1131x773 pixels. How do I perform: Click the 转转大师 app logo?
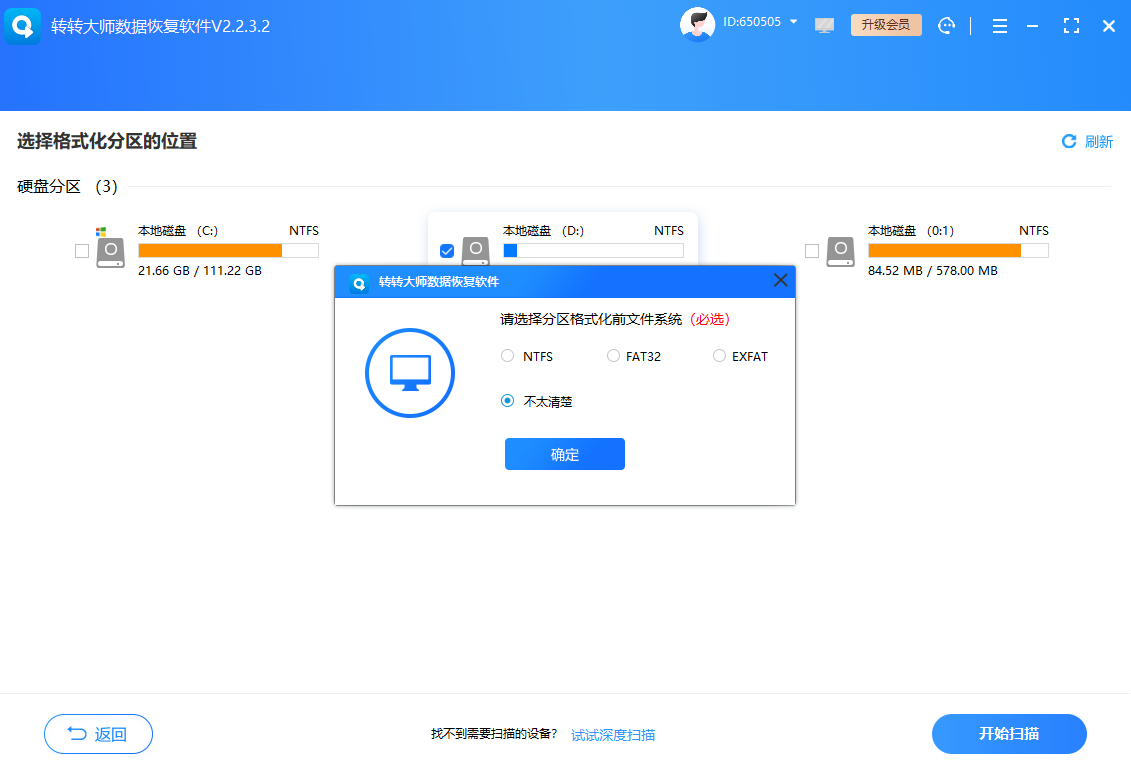(22, 25)
